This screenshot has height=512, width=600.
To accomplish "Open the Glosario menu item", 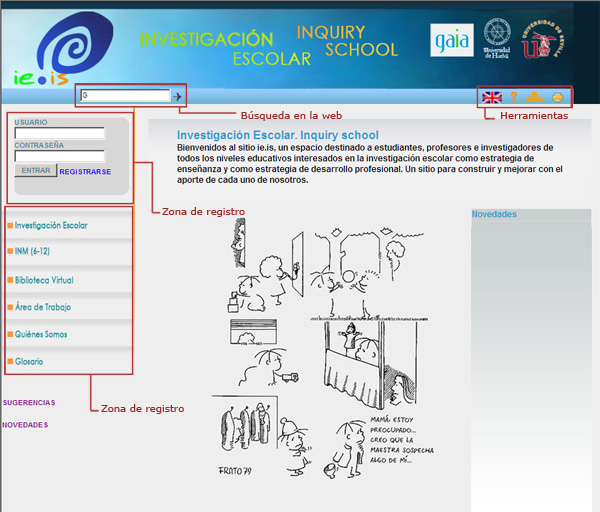I will [x=29, y=361].
